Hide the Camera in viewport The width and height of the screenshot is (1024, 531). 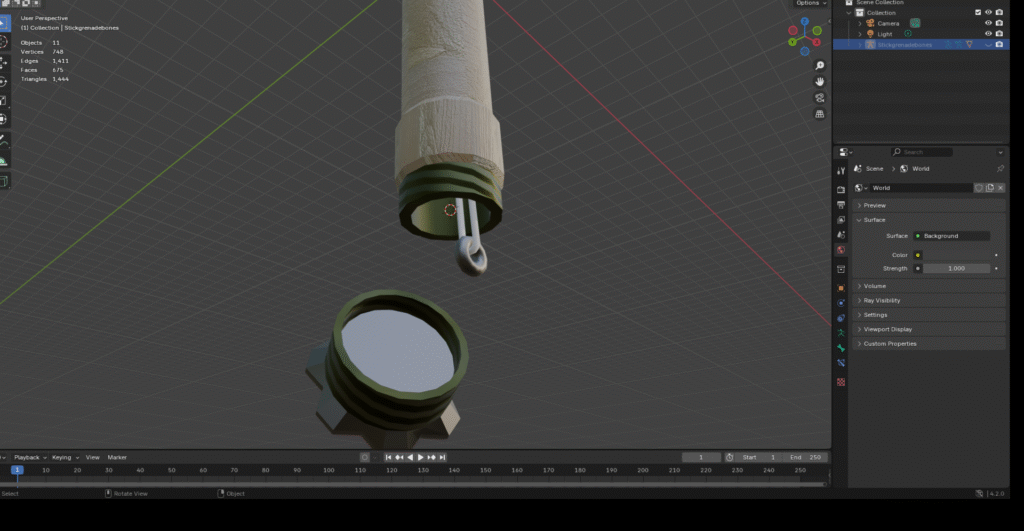[988, 23]
